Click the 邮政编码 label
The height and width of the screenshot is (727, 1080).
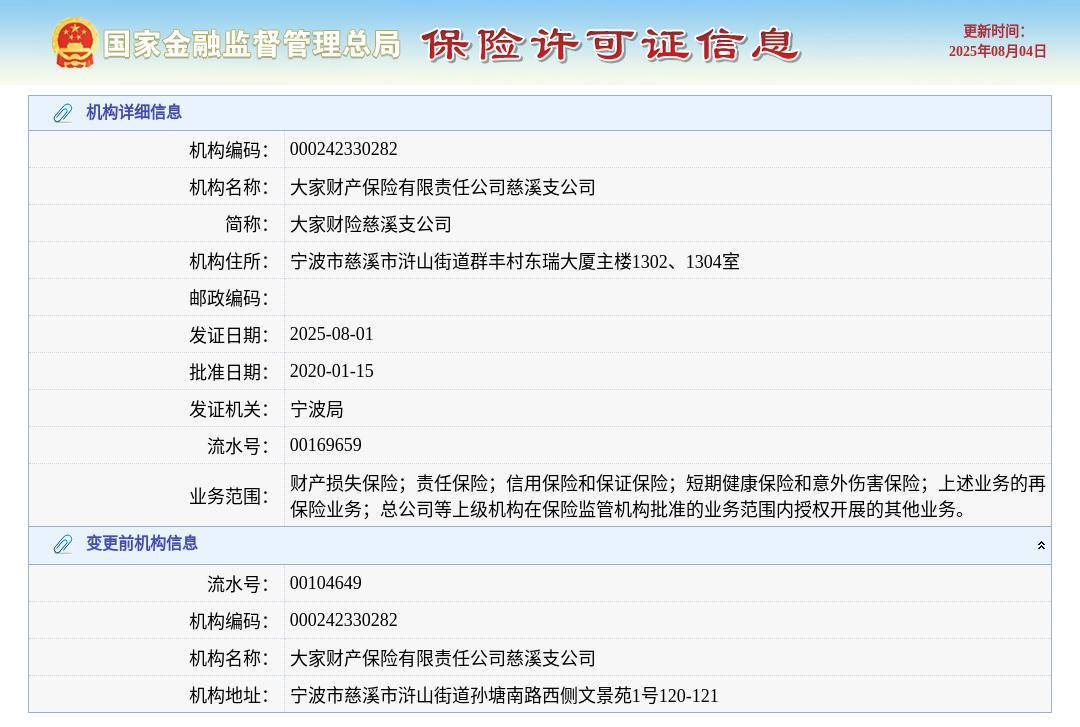[229, 298]
